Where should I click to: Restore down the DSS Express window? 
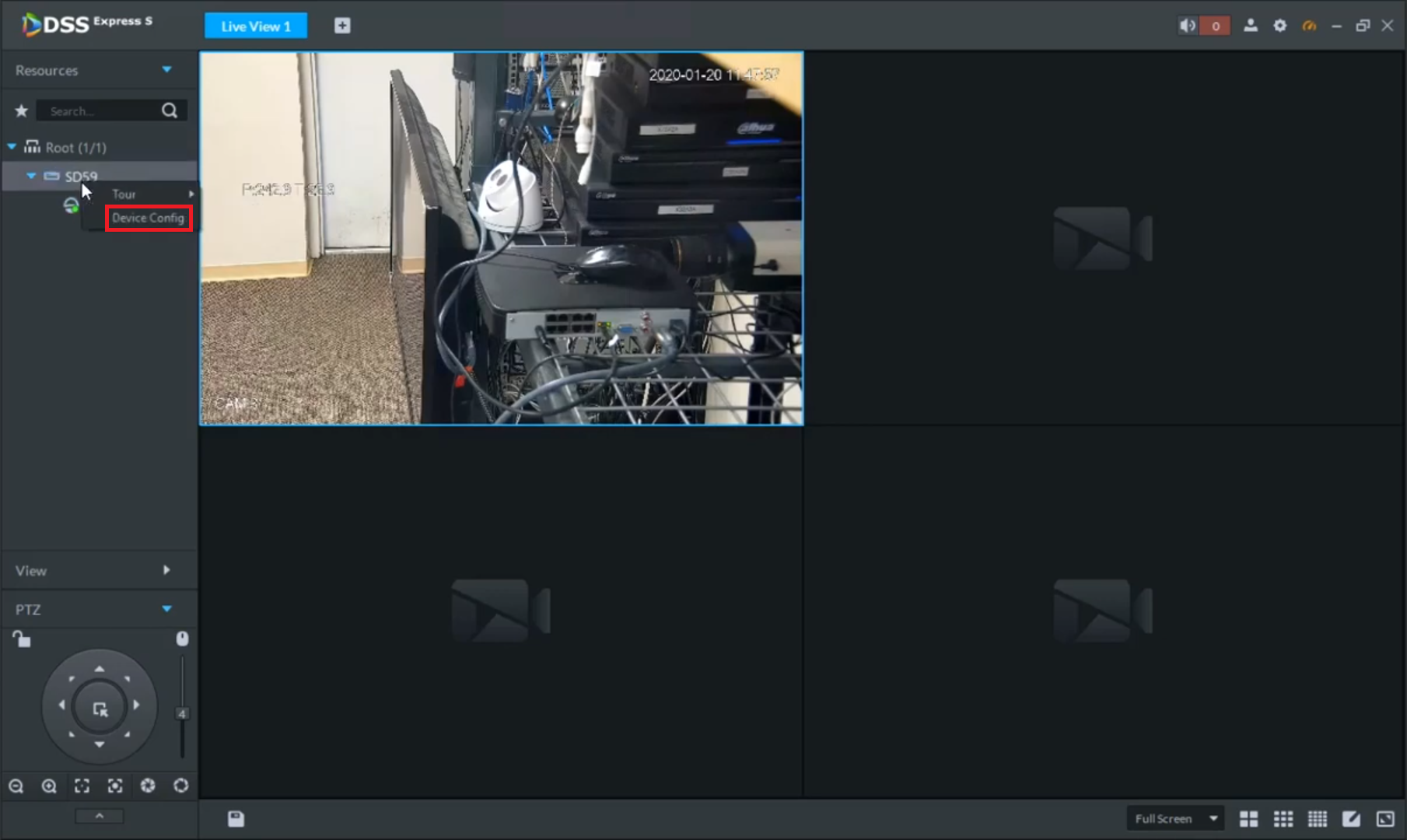(1363, 26)
